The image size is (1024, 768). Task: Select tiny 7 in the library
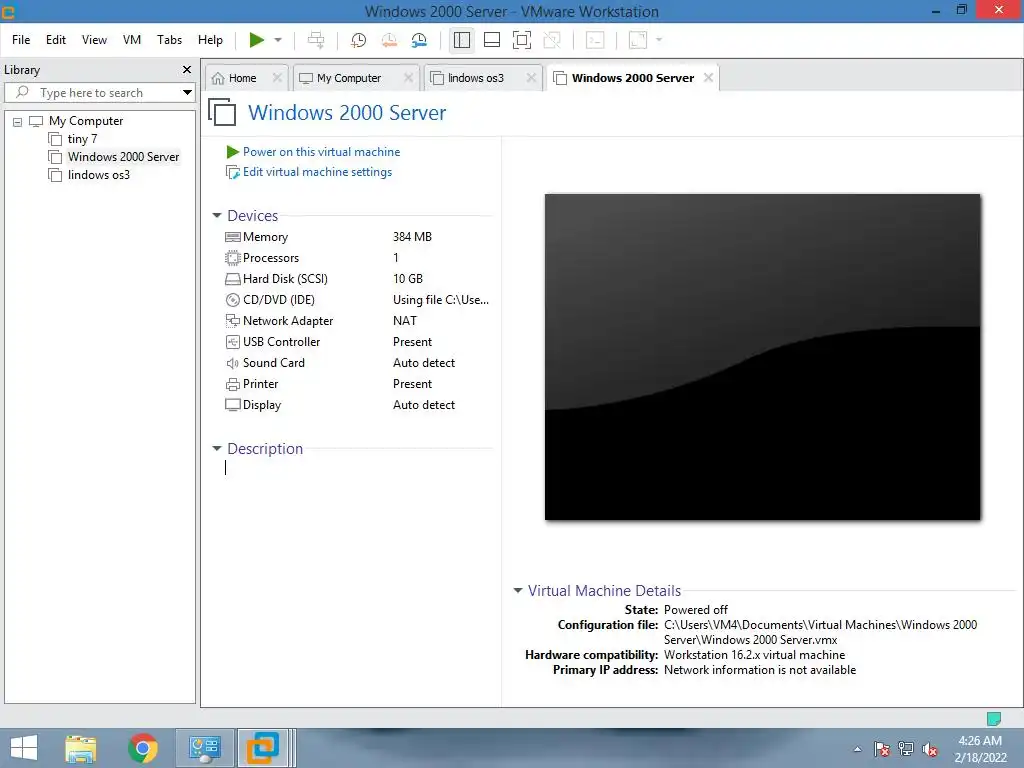[x=82, y=139]
